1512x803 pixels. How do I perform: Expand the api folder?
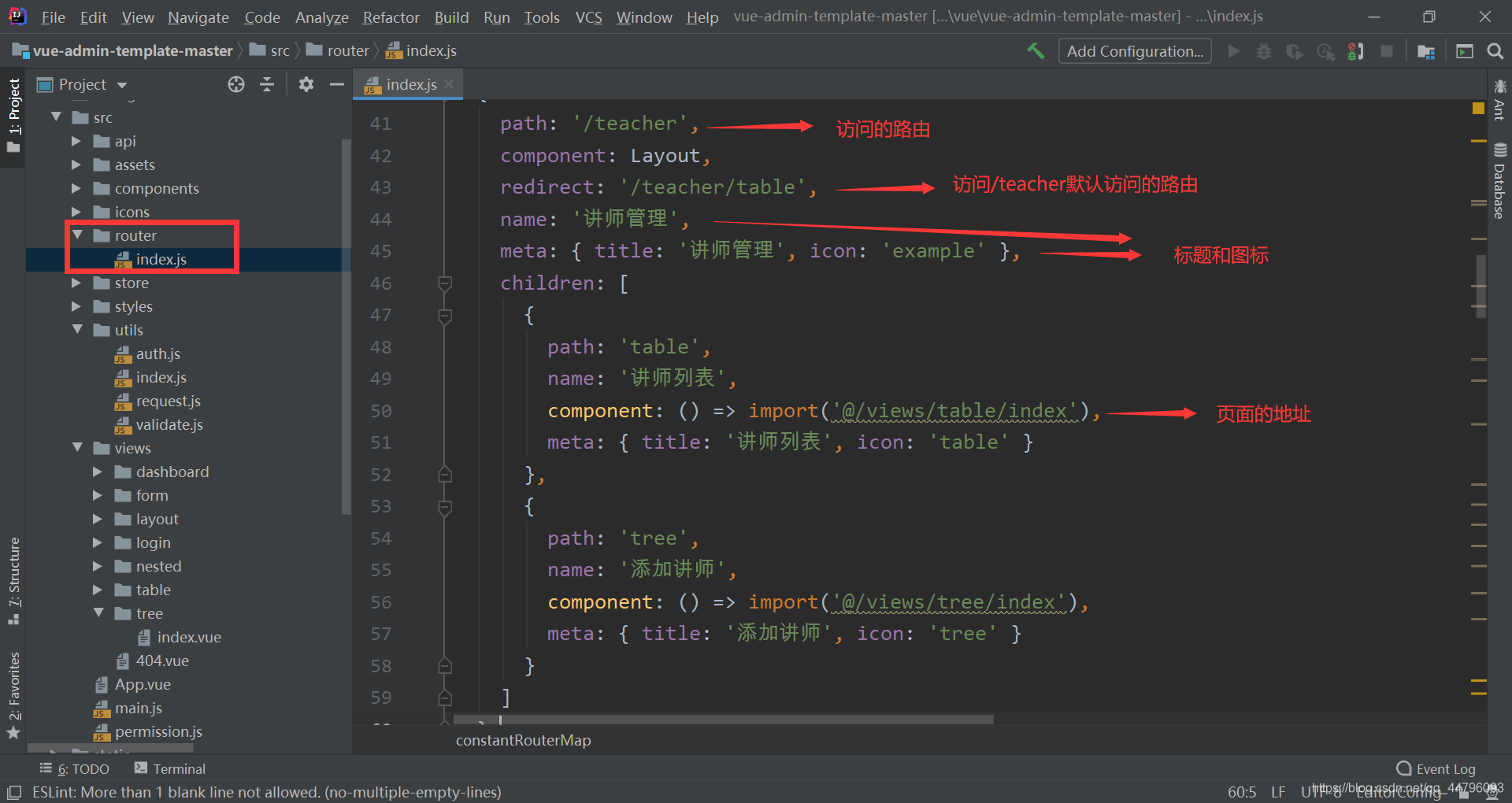[76, 141]
